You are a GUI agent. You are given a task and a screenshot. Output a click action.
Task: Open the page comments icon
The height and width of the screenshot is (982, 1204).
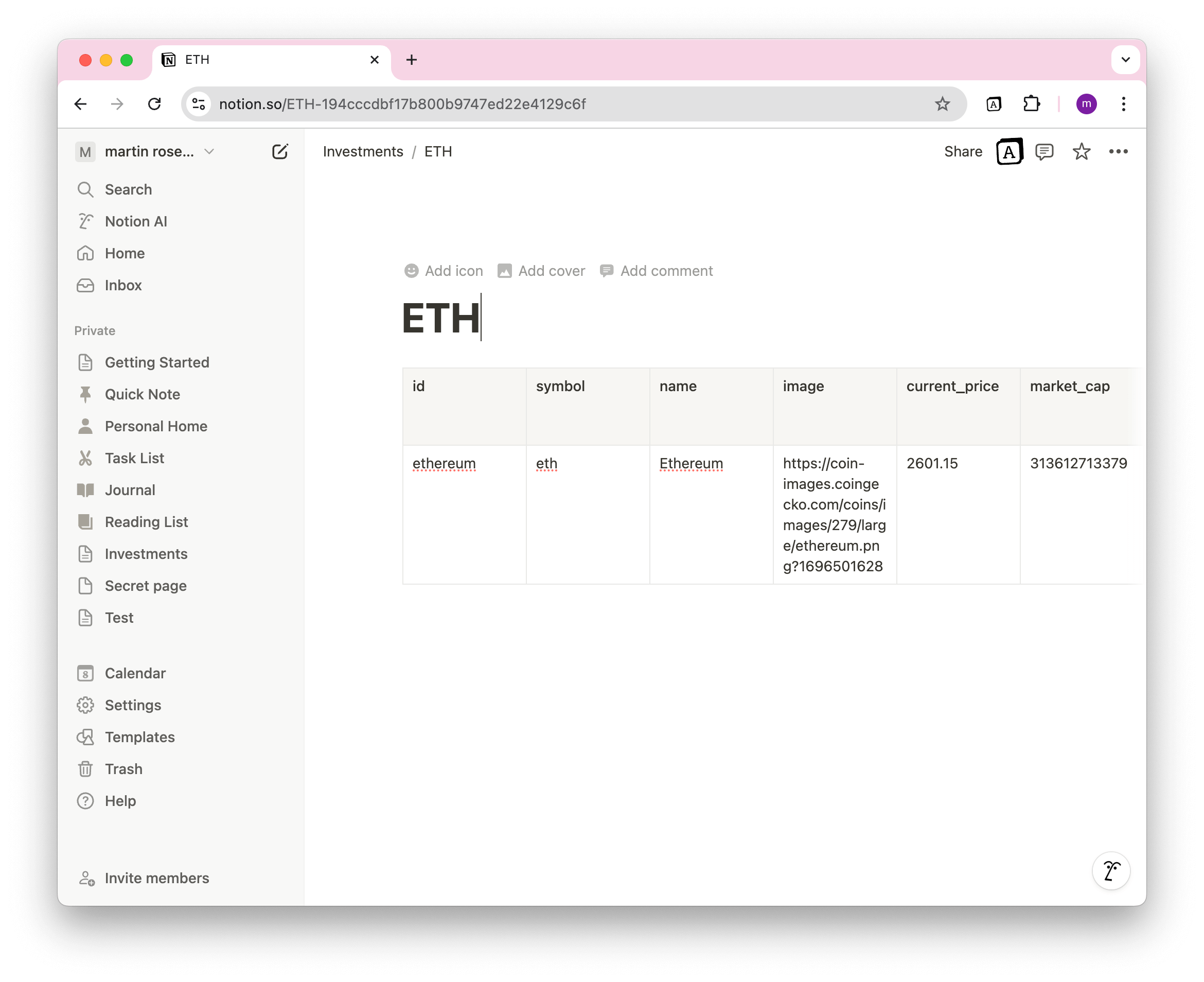(x=1044, y=152)
